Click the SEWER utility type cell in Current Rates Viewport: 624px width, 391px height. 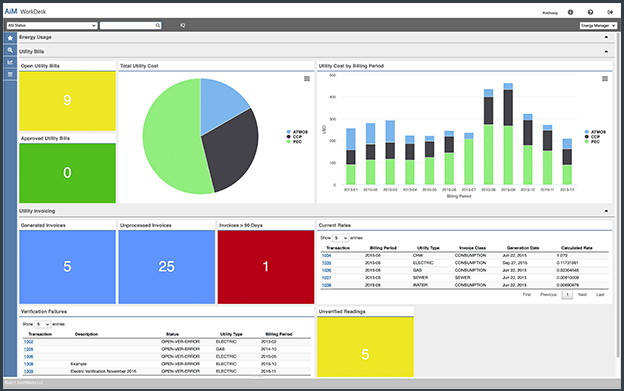click(420, 278)
